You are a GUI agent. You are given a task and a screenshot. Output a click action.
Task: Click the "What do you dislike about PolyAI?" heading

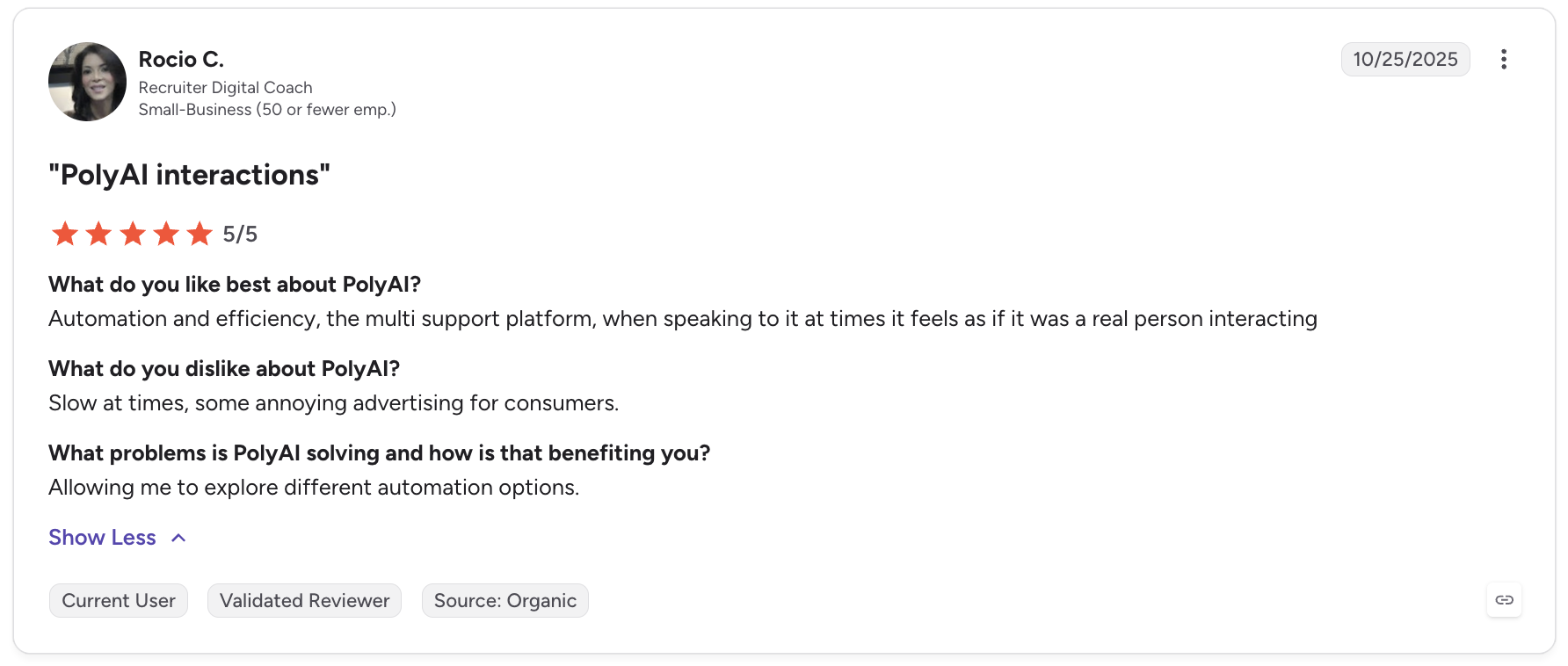pos(224,368)
